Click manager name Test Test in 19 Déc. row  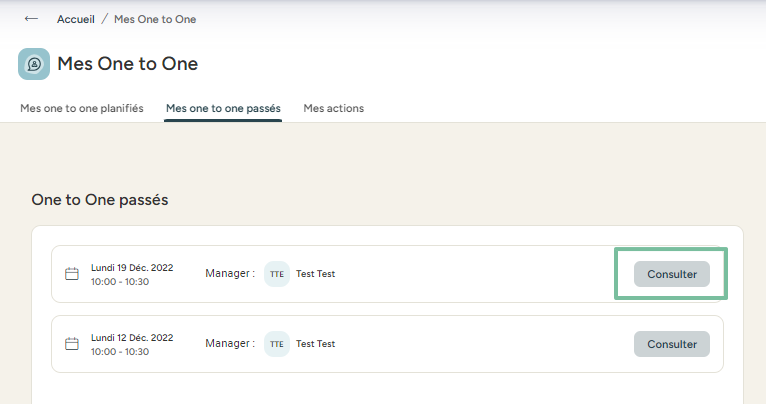coord(315,274)
